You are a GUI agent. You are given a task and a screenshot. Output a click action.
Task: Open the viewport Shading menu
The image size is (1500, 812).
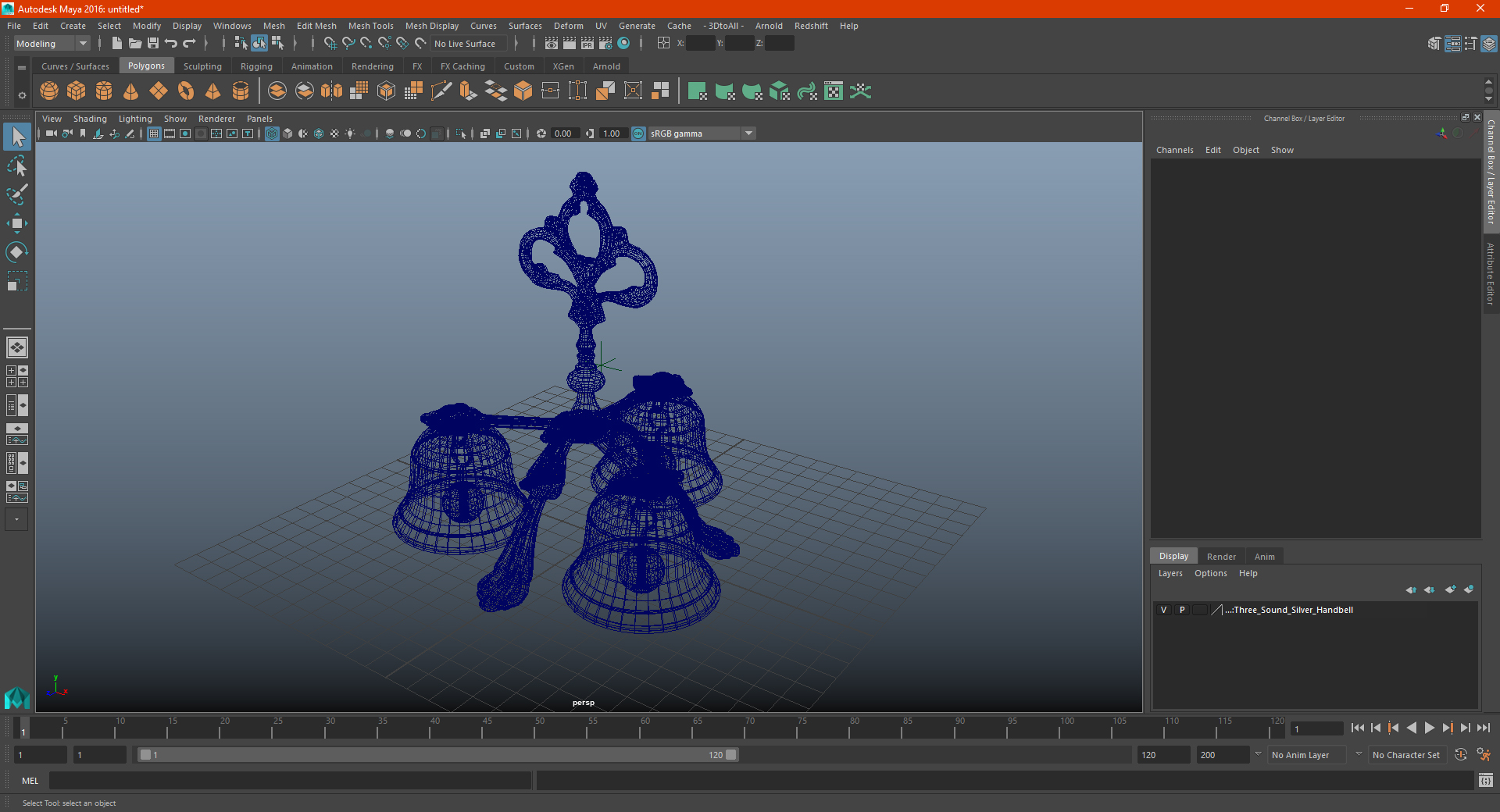(90, 119)
